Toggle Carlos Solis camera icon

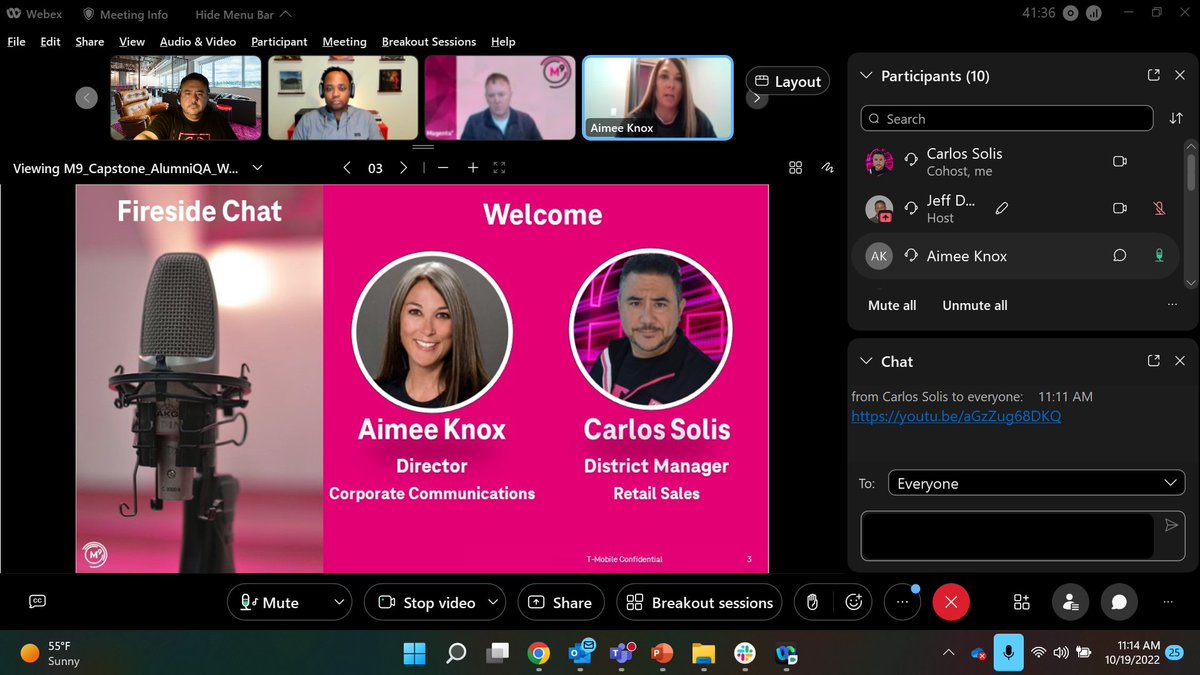(x=1120, y=161)
